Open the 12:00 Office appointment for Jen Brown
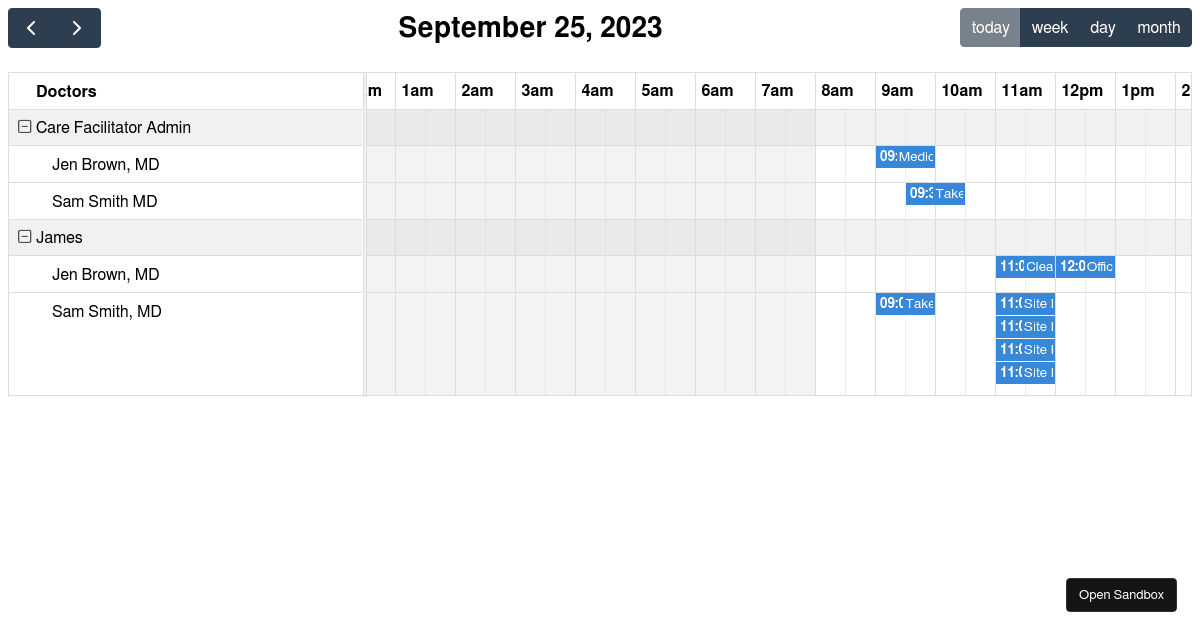The image size is (1200, 630). [1085, 266]
